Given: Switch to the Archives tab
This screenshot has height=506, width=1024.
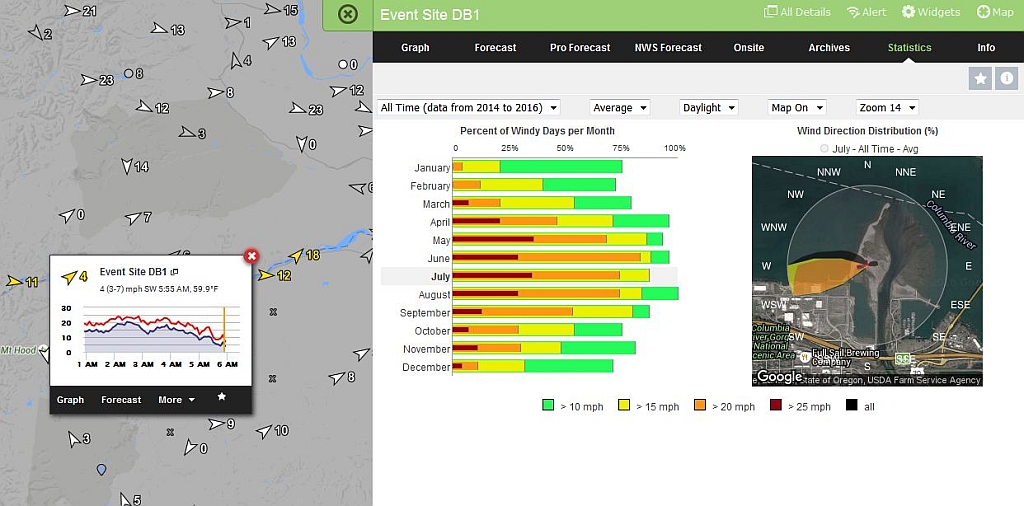Looking at the screenshot, I should click(829, 47).
